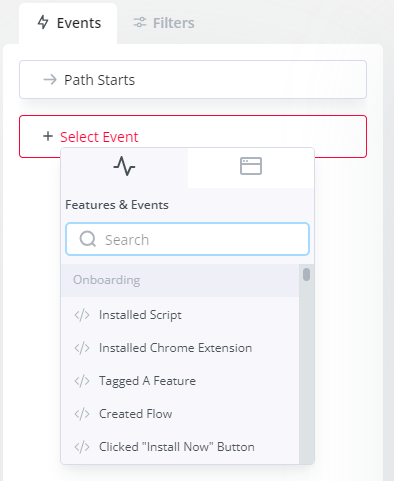Screen dimensions: 394x481
Task: Click the Onboarding group header
Action: (180, 280)
